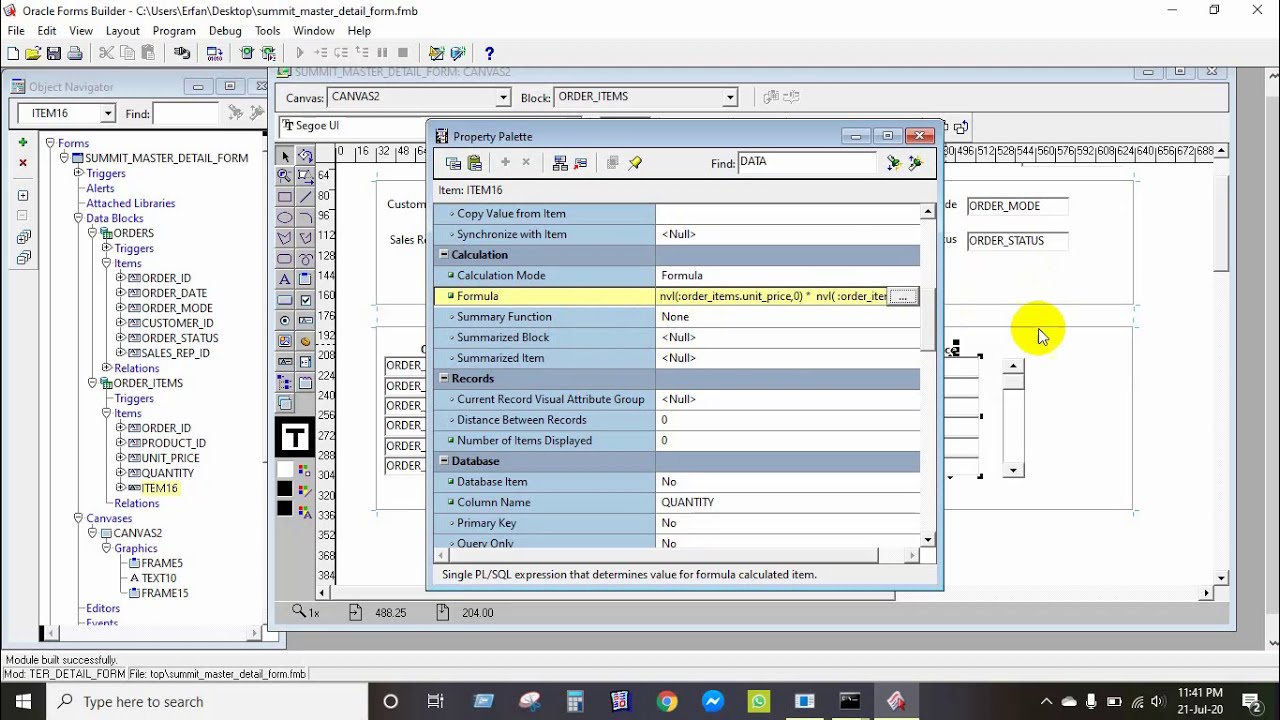
Task: Click the Column Name value QUANTITY
Action: pyautogui.click(x=688, y=503)
